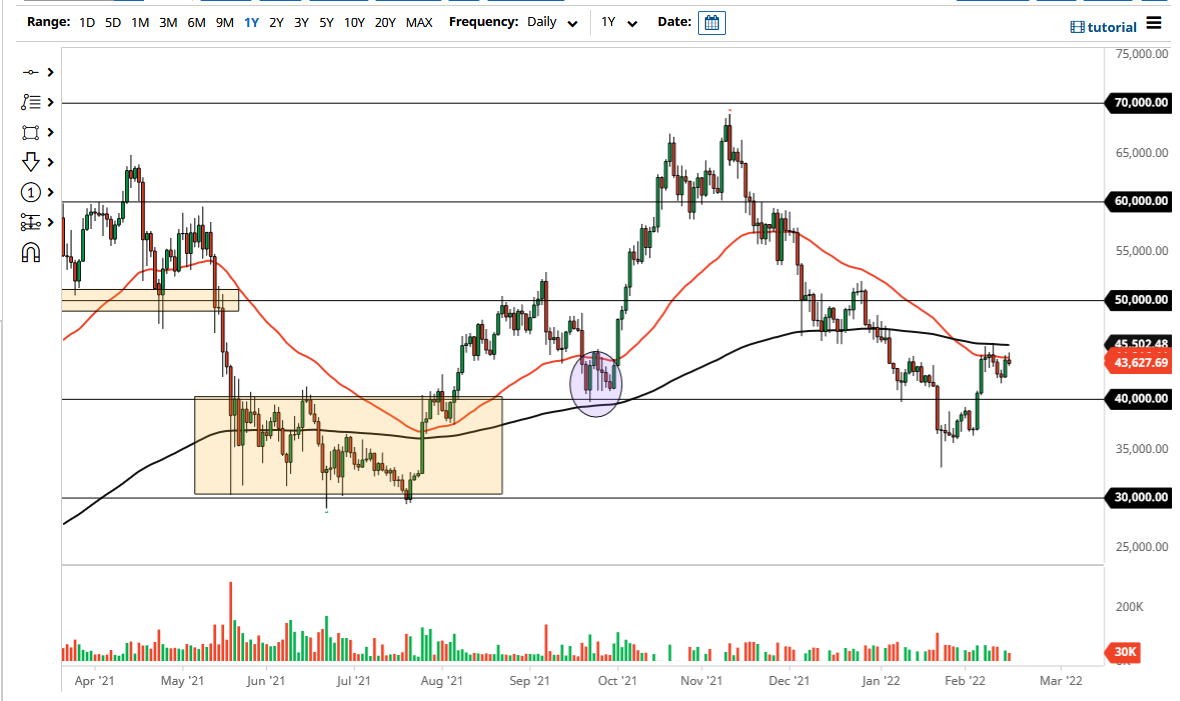
Task: Switch to the 6M range tab
Action: coord(197,20)
